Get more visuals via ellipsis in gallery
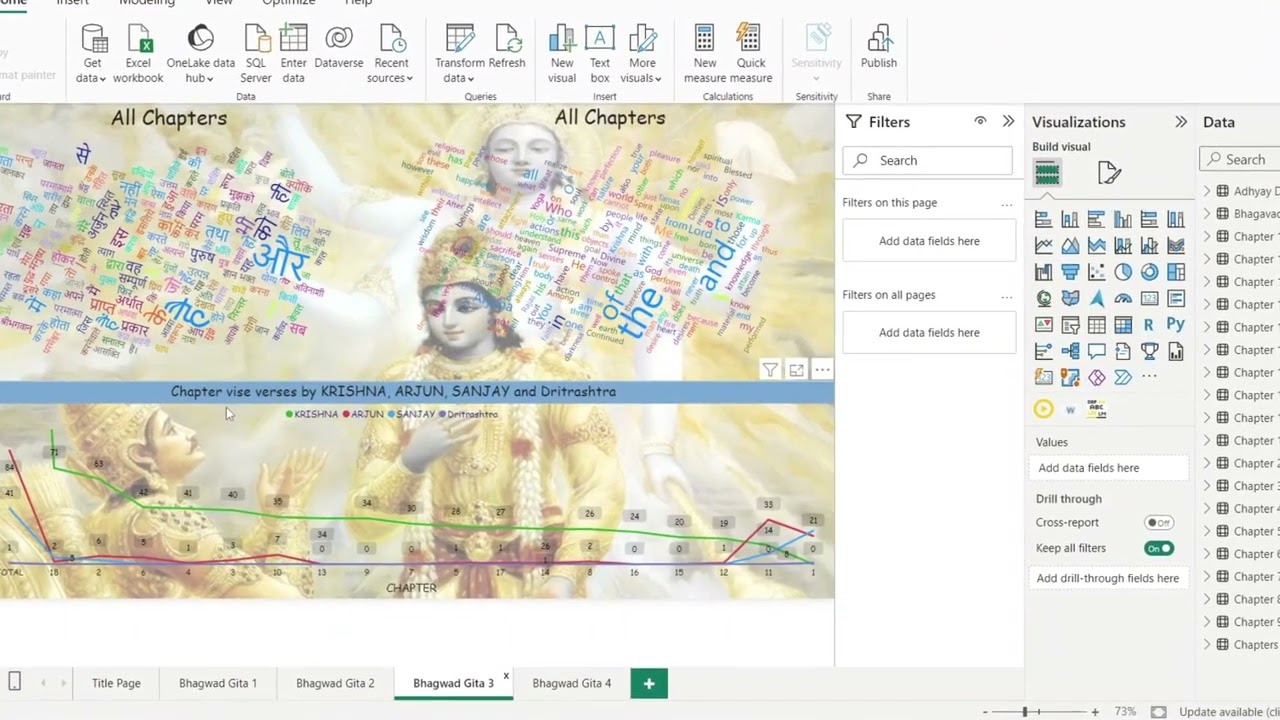This screenshot has height=720, width=1280. 1149,377
